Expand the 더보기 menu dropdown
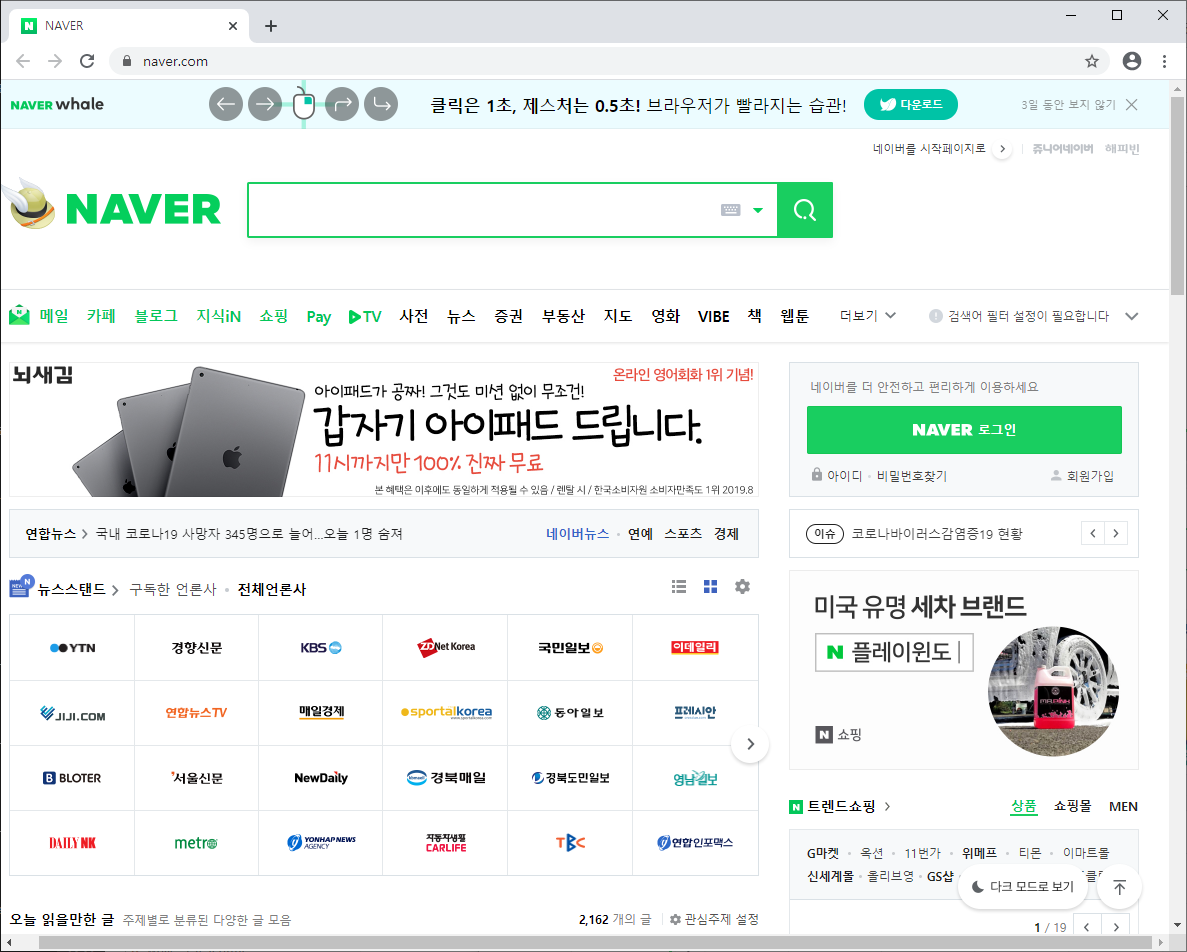This screenshot has width=1187, height=952. (868, 316)
